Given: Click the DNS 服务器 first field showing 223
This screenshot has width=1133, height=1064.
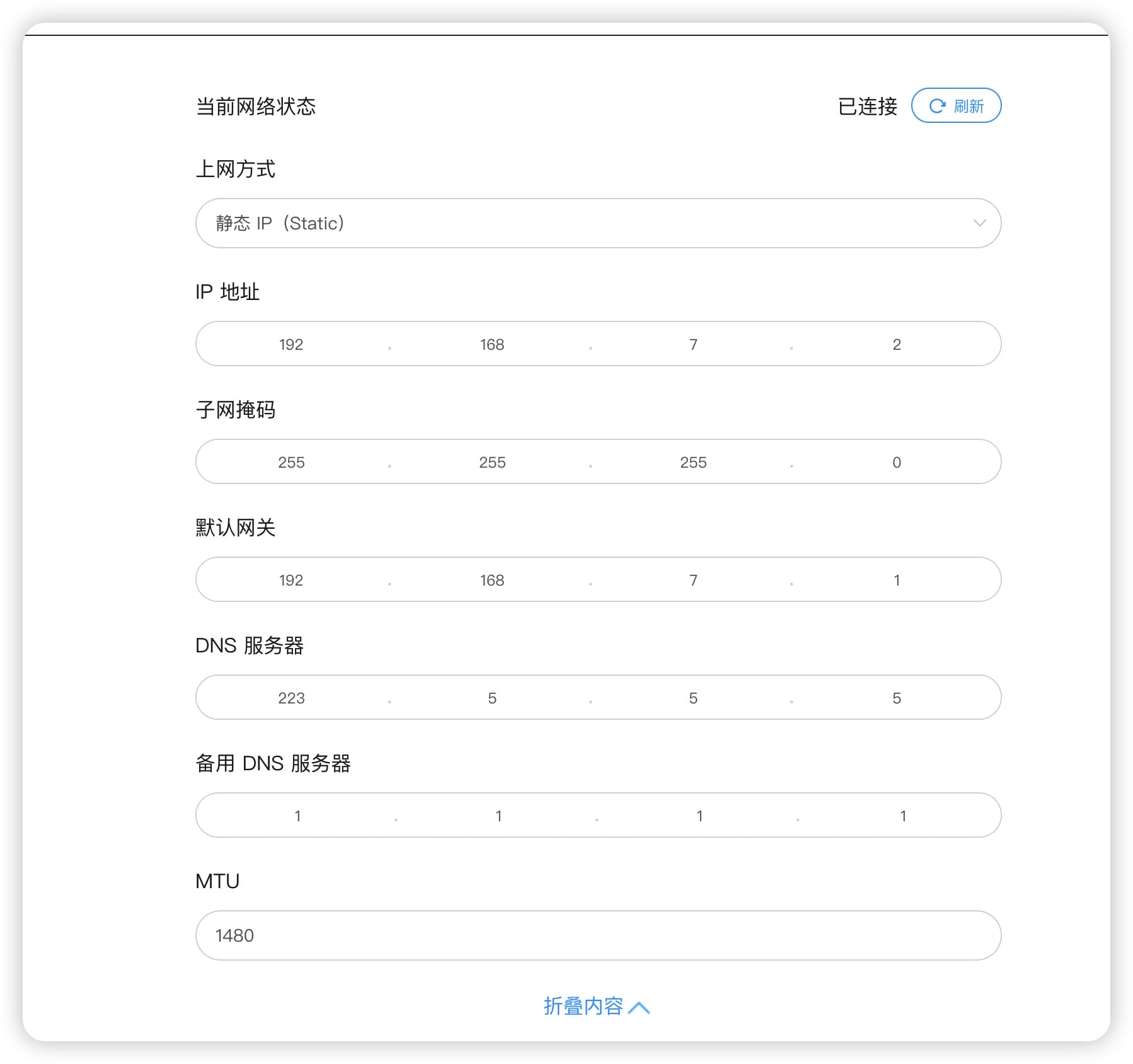Looking at the screenshot, I should click(292, 698).
